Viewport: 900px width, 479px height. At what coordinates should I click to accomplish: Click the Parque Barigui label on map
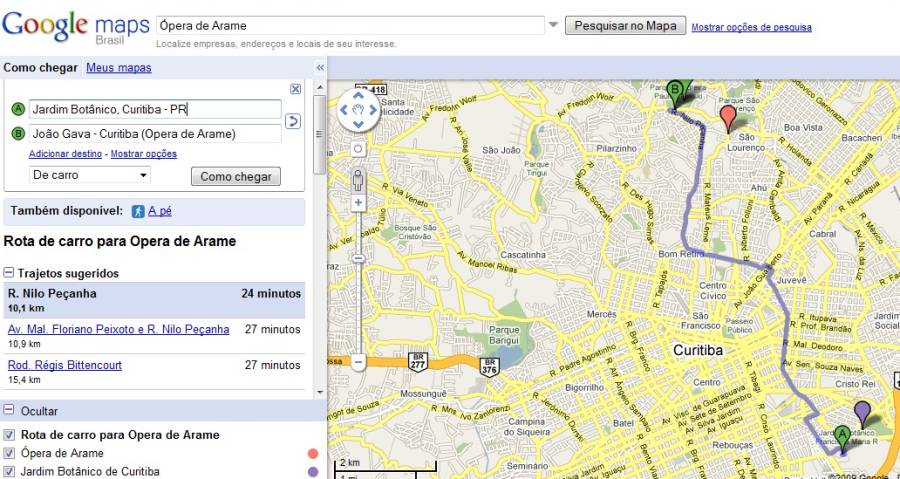505,335
